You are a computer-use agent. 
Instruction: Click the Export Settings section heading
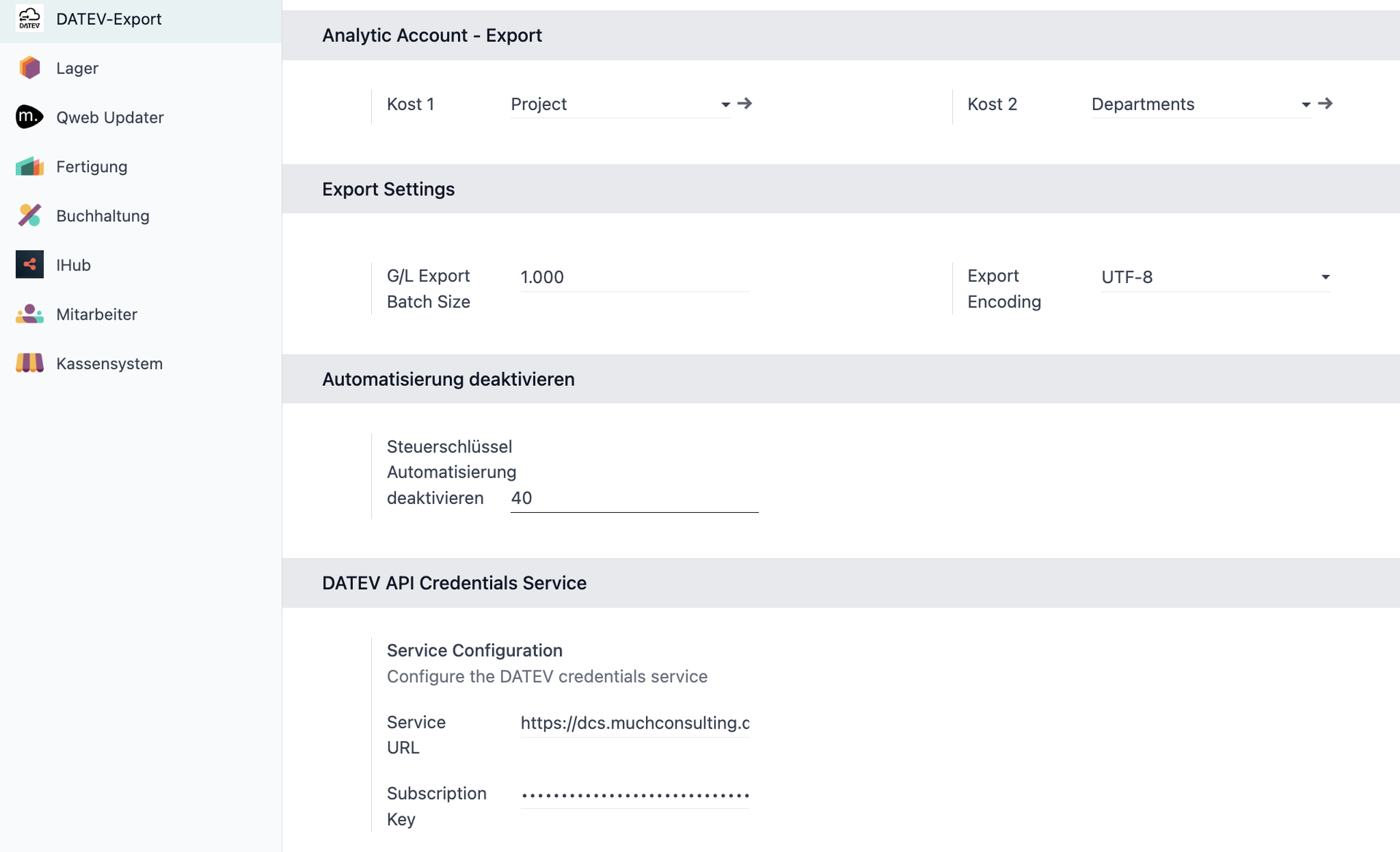[388, 189]
